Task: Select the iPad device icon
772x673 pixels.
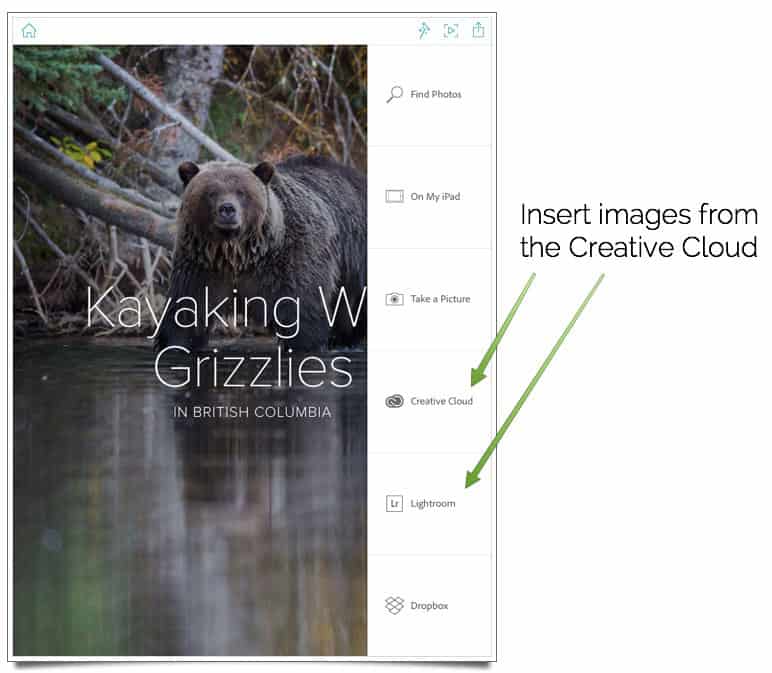Action: point(394,196)
